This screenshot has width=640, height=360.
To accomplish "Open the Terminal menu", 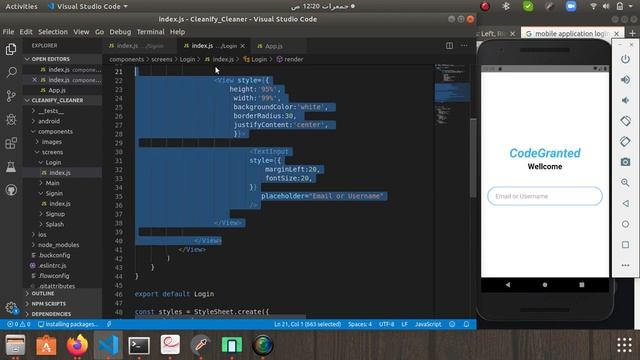I will 150,32.
